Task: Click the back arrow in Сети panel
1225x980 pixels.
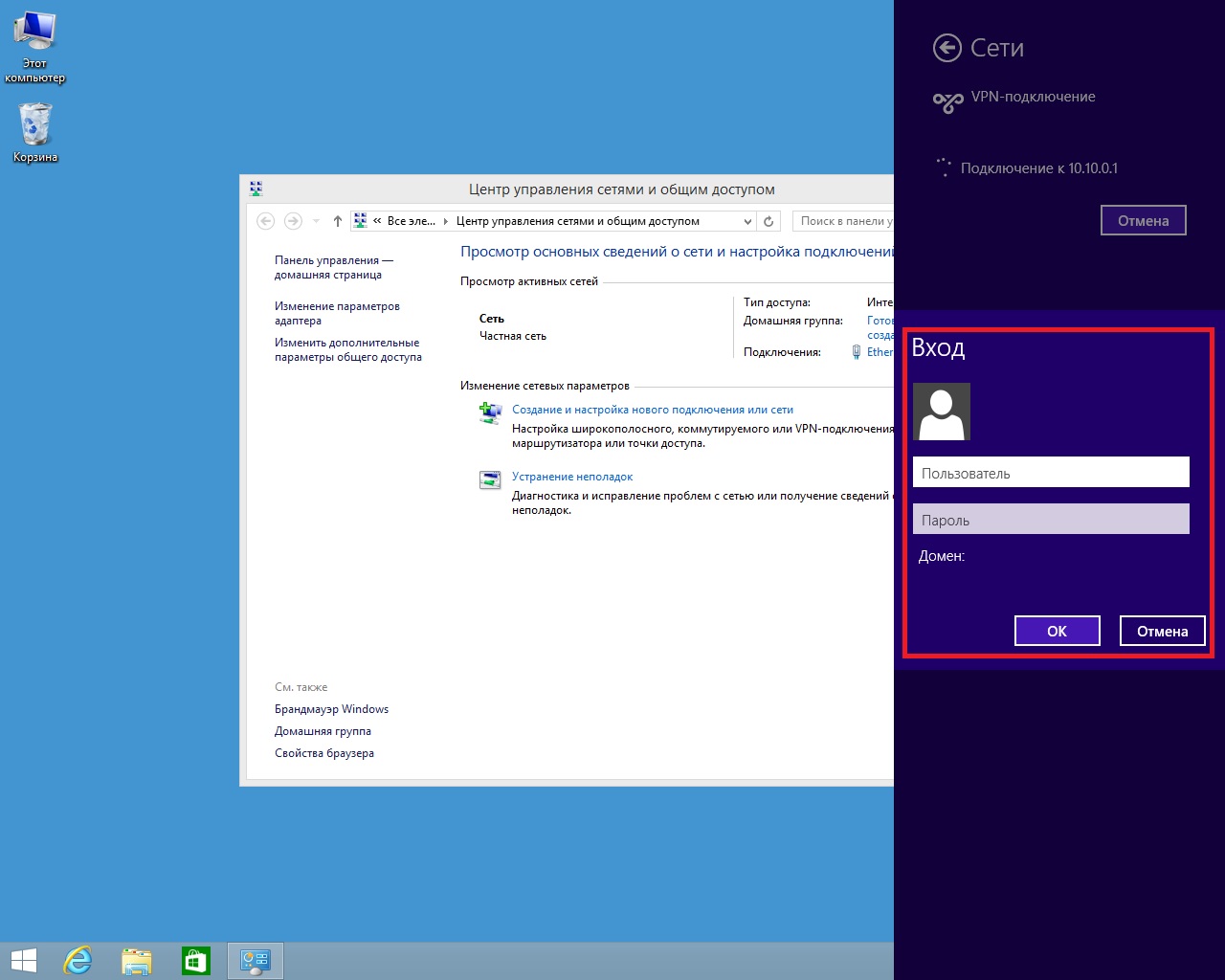Action: click(947, 48)
